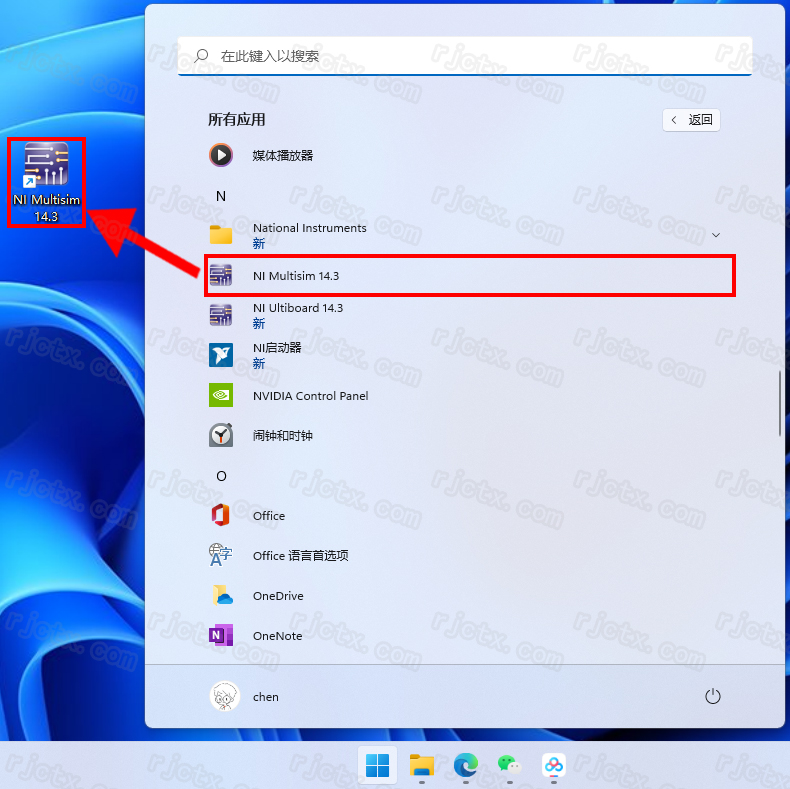This screenshot has height=789, width=790.
Task: Click the 返回 back button
Action: 691,120
